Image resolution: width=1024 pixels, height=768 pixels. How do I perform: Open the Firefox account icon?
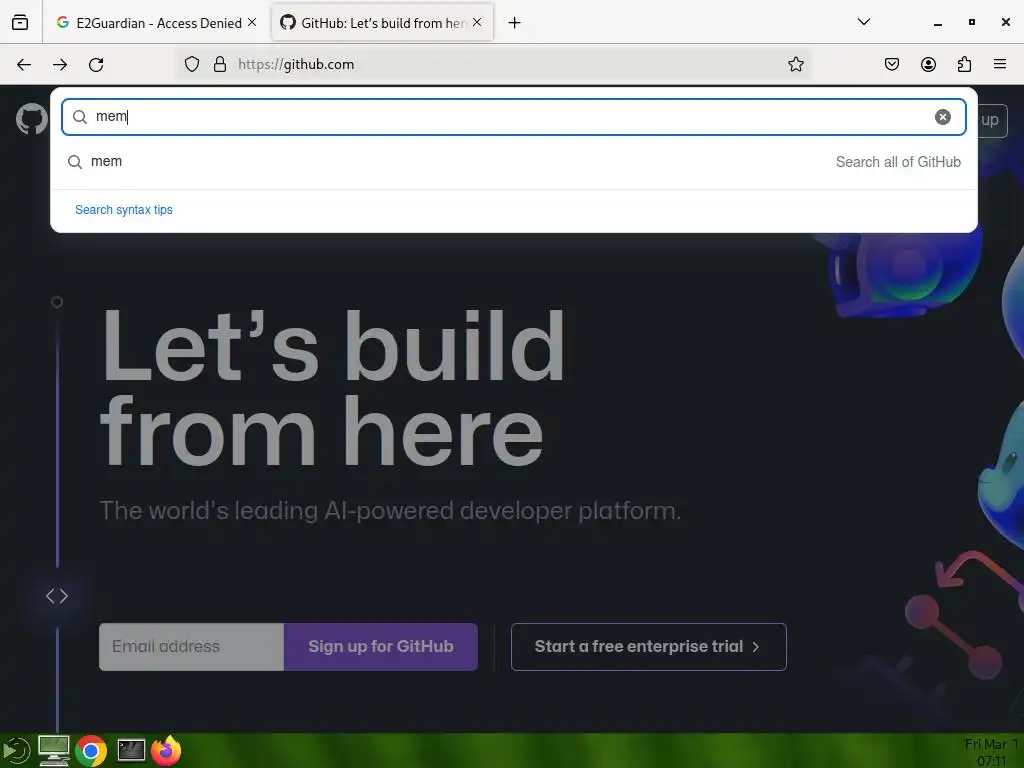click(928, 64)
